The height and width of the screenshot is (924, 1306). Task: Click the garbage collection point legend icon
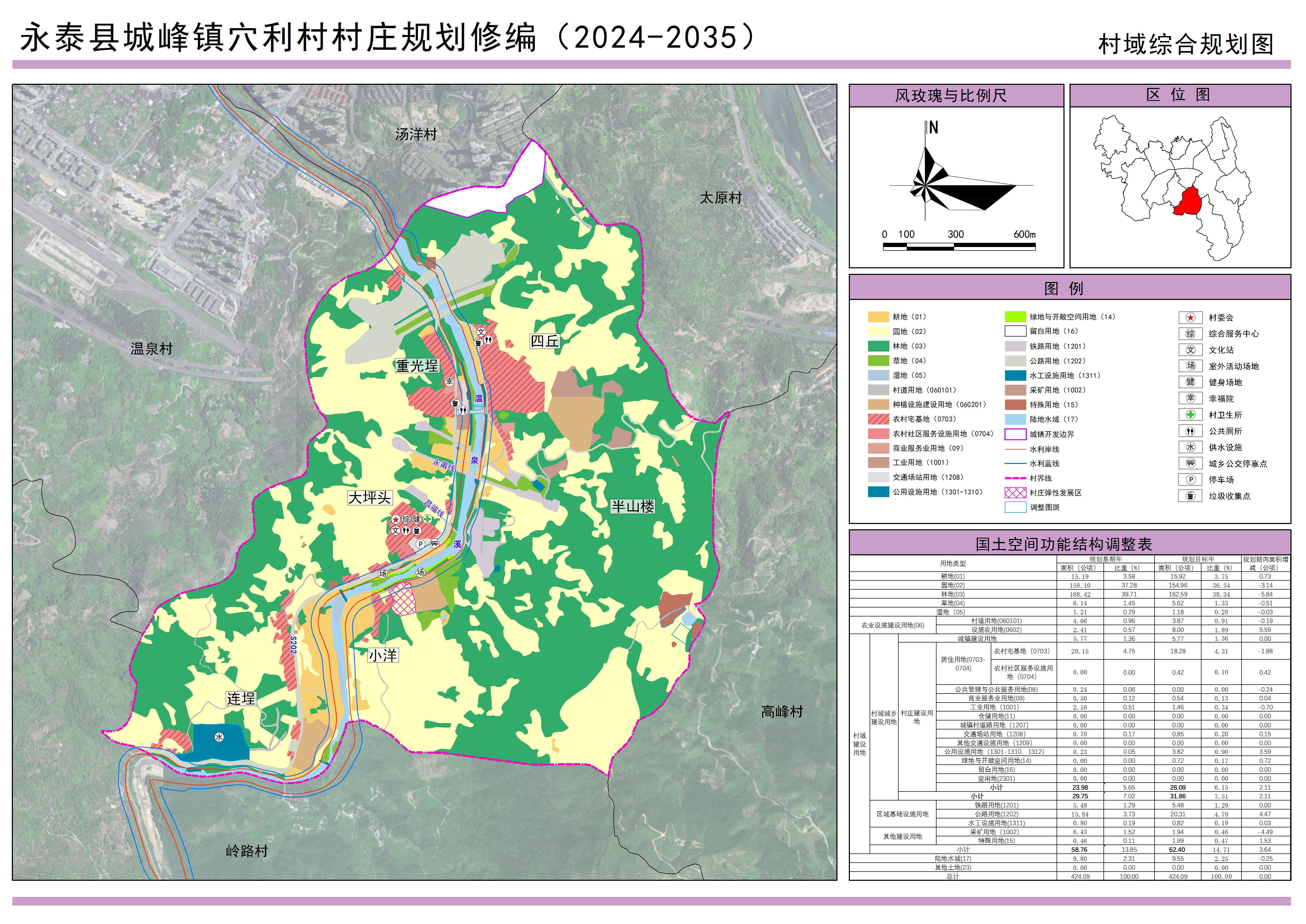click(x=1190, y=496)
